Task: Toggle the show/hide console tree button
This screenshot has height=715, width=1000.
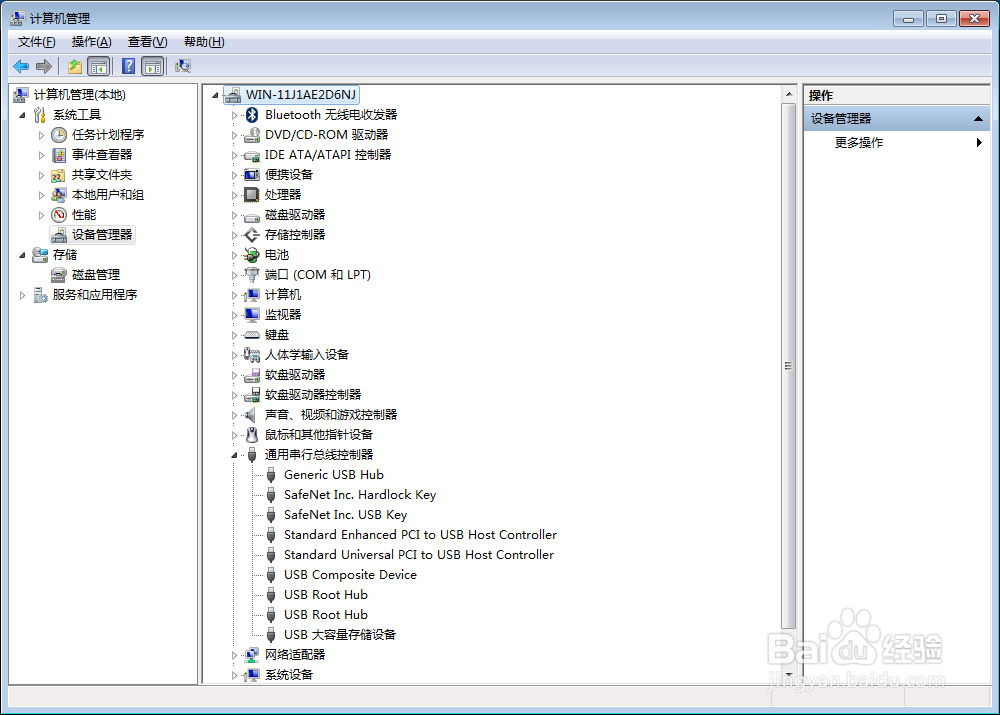Action: [x=99, y=66]
